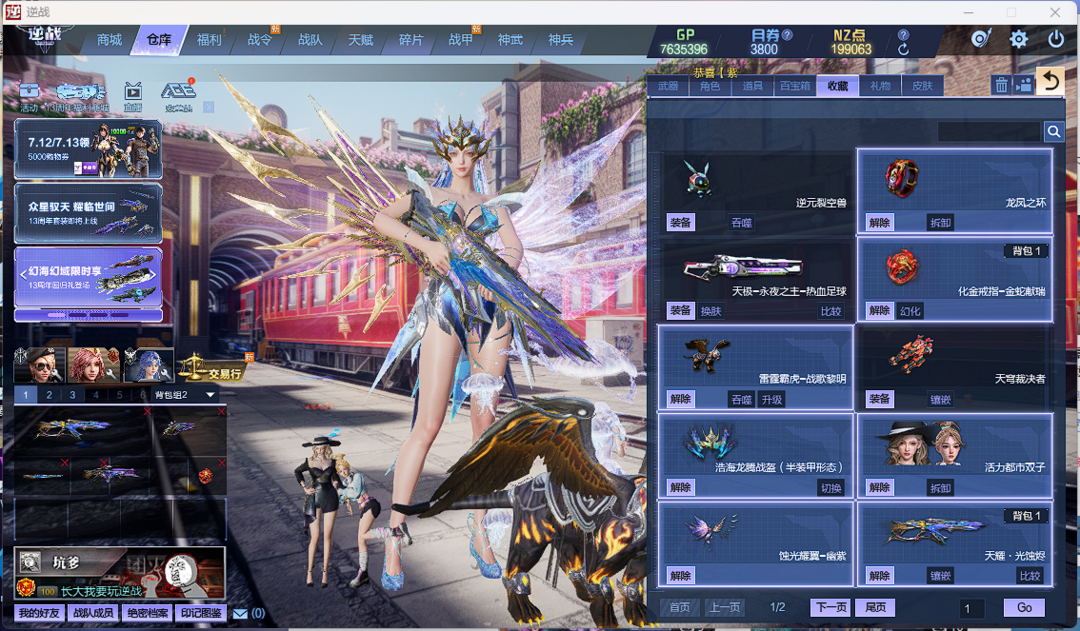
Task: Switch to the 道具 tab
Action: tap(752, 85)
